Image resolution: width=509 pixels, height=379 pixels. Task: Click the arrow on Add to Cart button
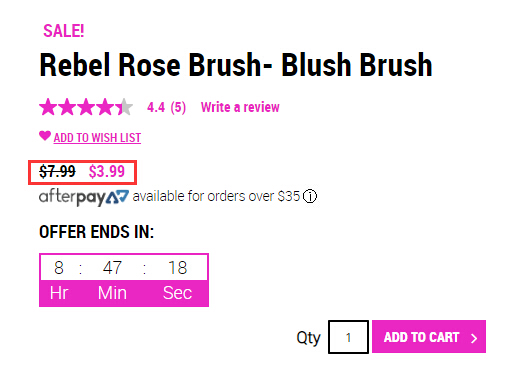474,338
